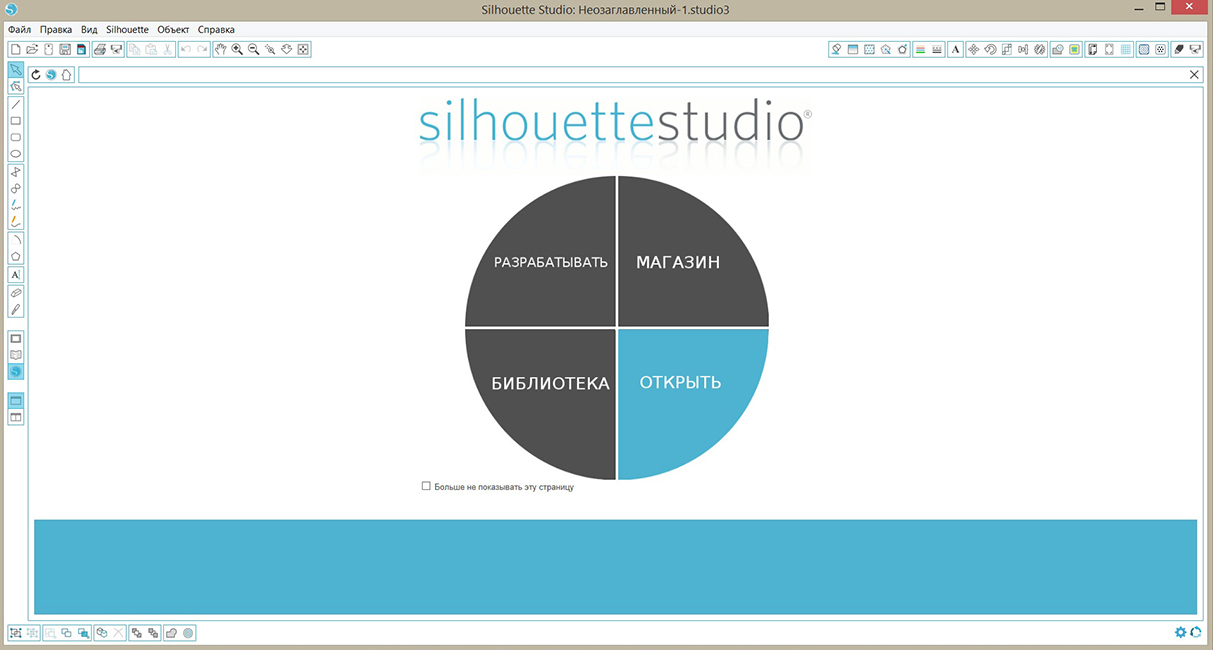Screen dimensions: 1213x650
Task: Choose the Line drawing tool
Action: click(x=16, y=104)
